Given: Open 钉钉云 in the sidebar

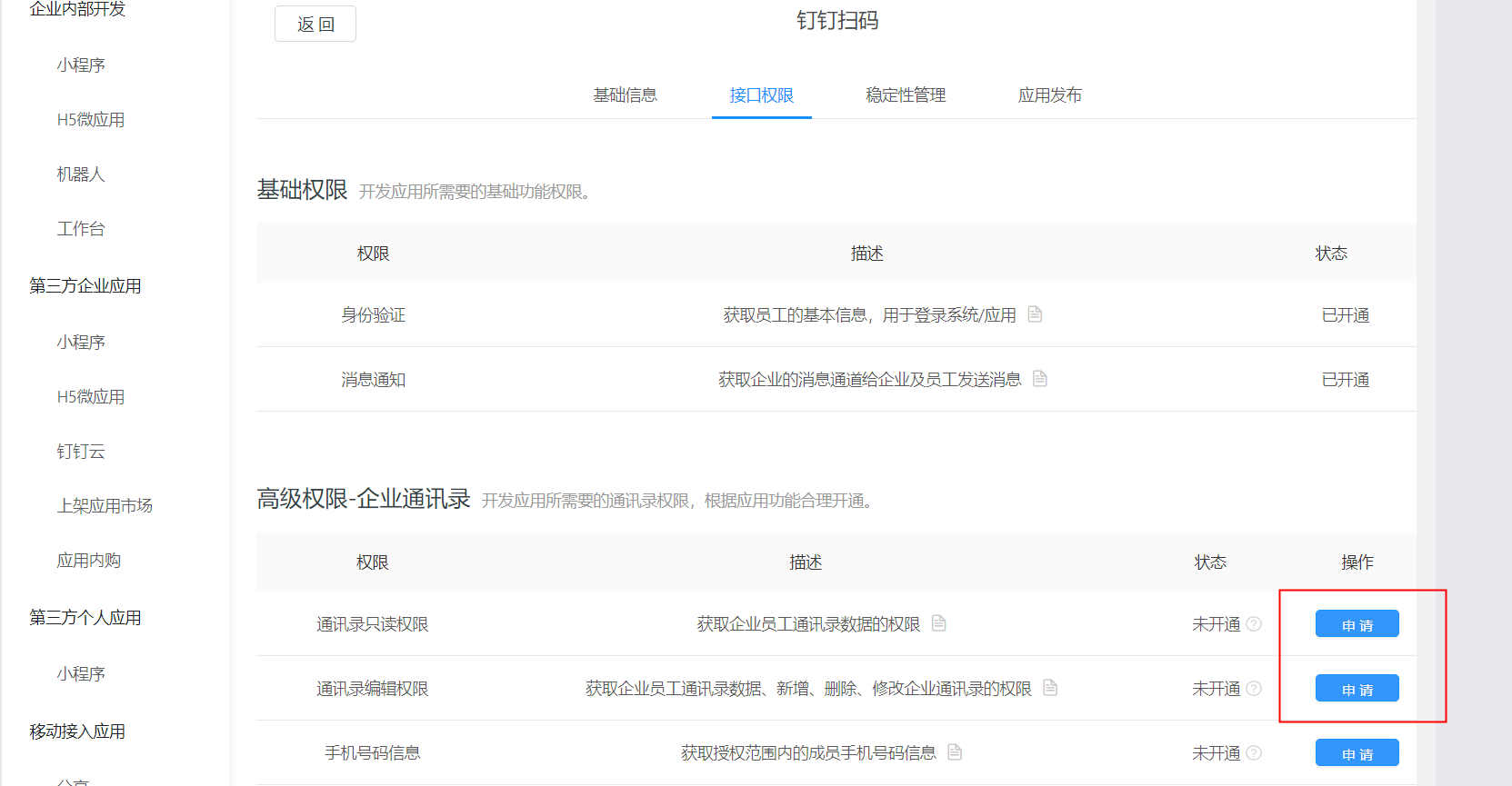Looking at the screenshot, I should tap(81, 452).
